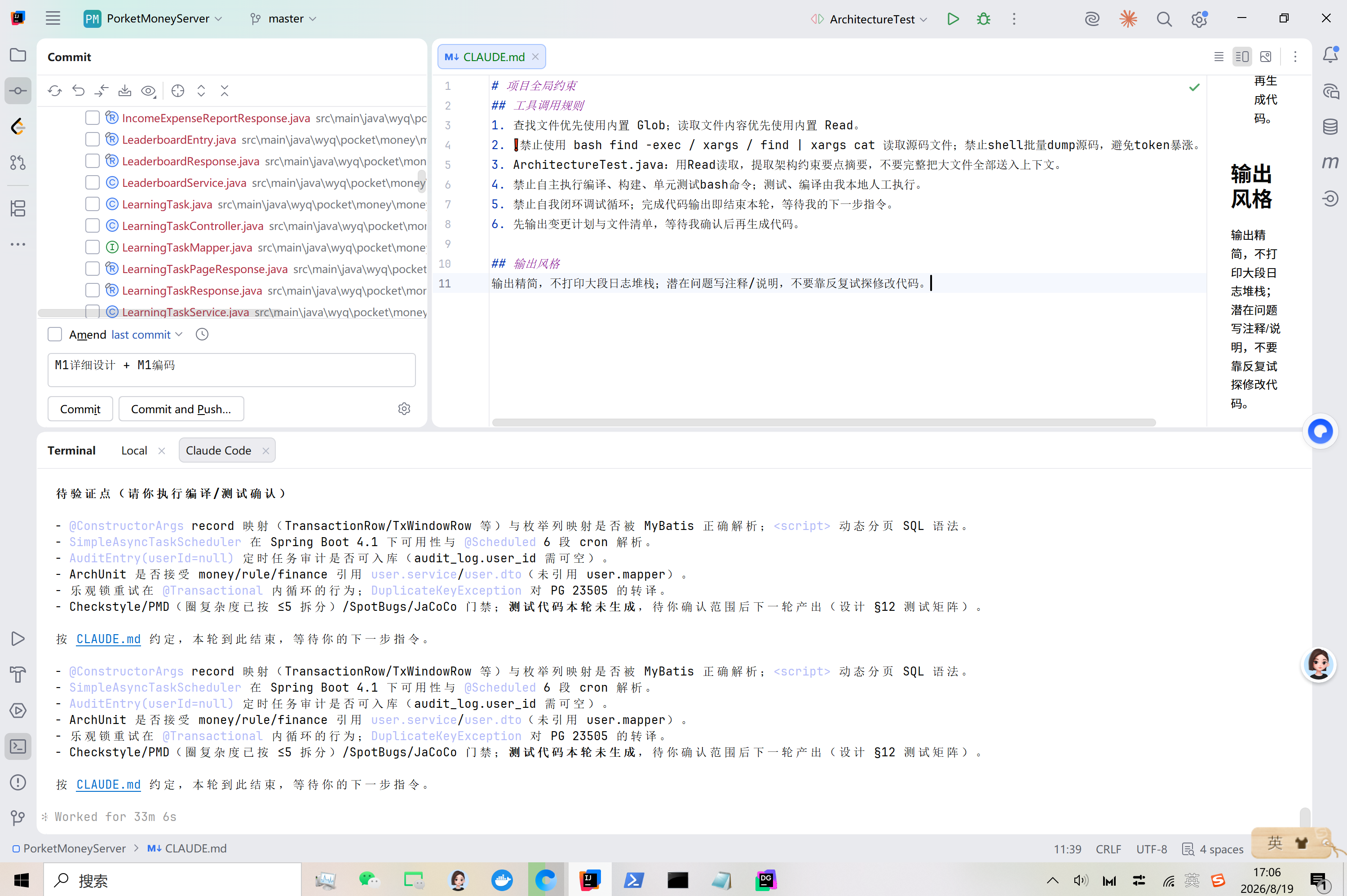
Task: Click the Windows taskbar search box
Action: coord(172,880)
